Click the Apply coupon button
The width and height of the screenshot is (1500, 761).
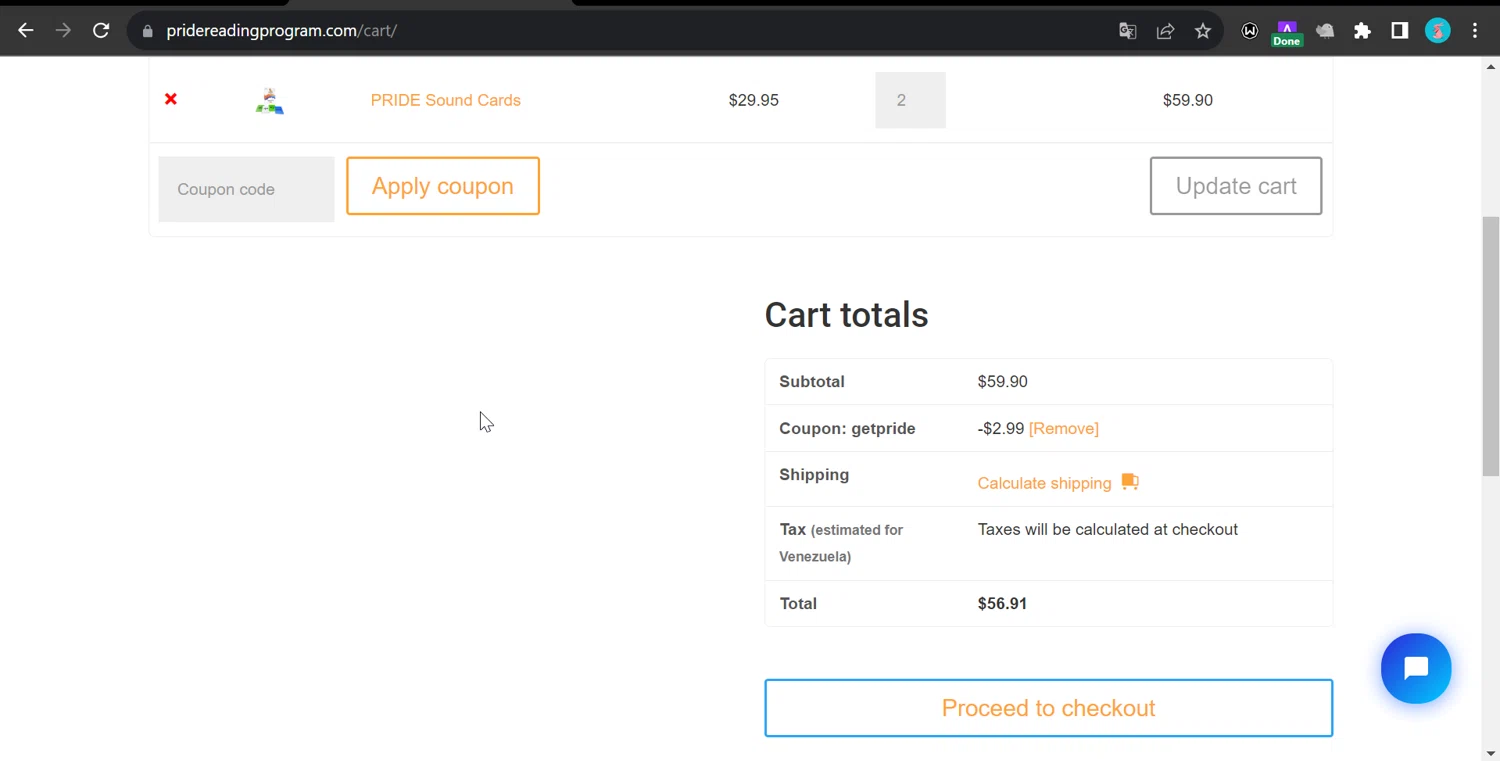[x=443, y=186]
